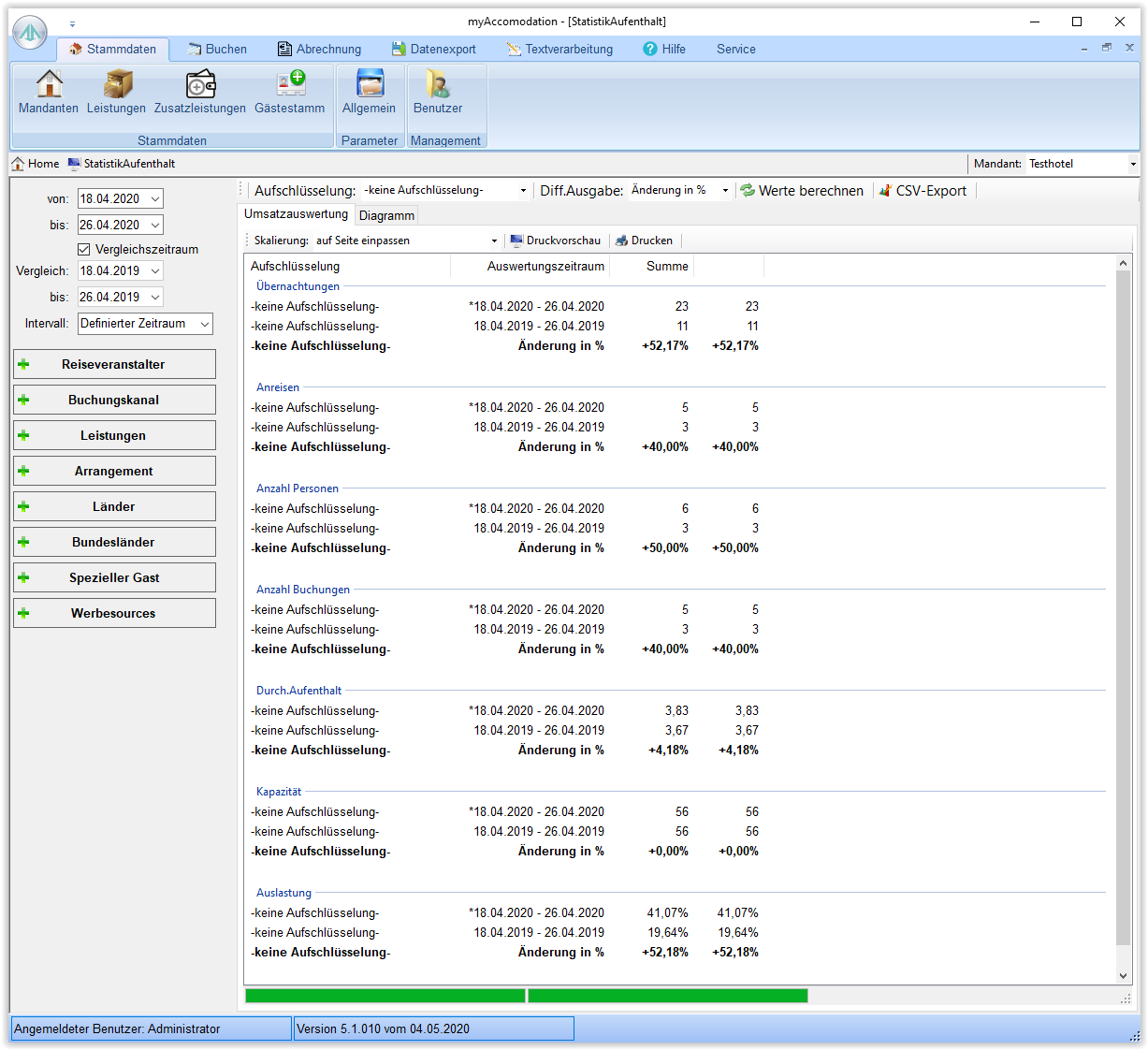The image size is (1148, 1050).
Task: Open Benutzer management icon
Action: pos(438,85)
